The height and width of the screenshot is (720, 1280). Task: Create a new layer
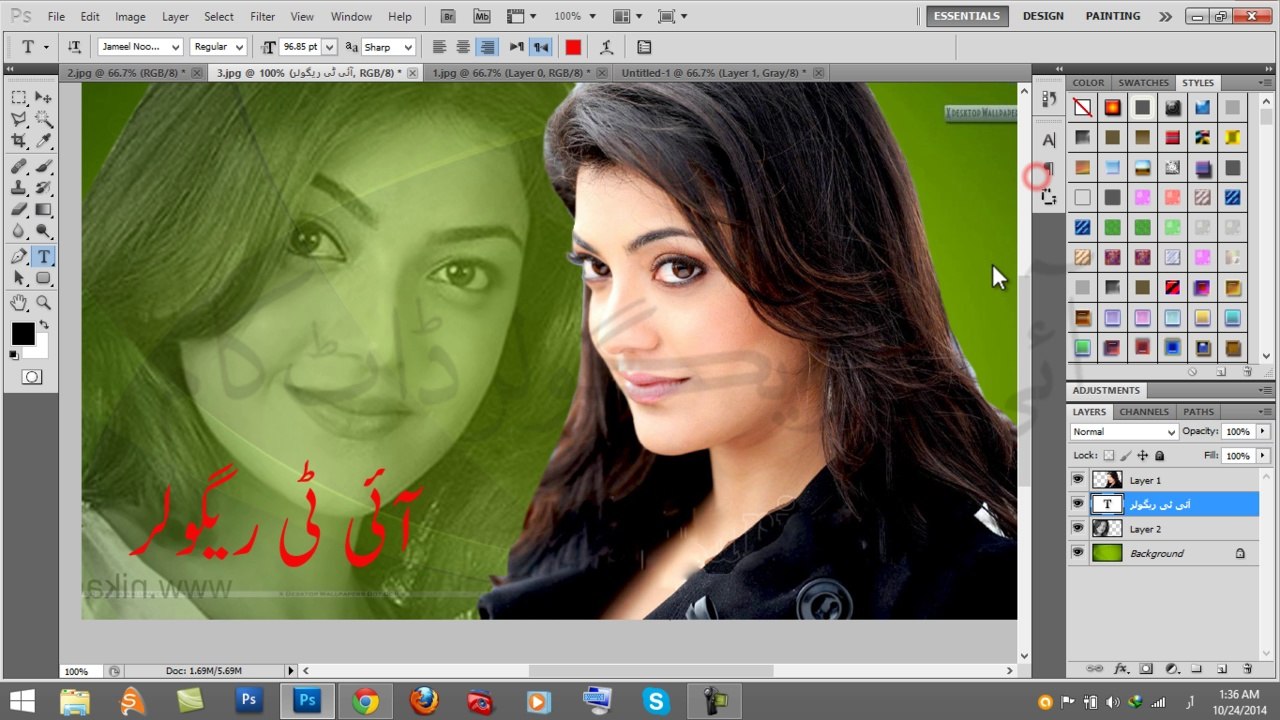pyautogui.click(x=1222, y=668)
